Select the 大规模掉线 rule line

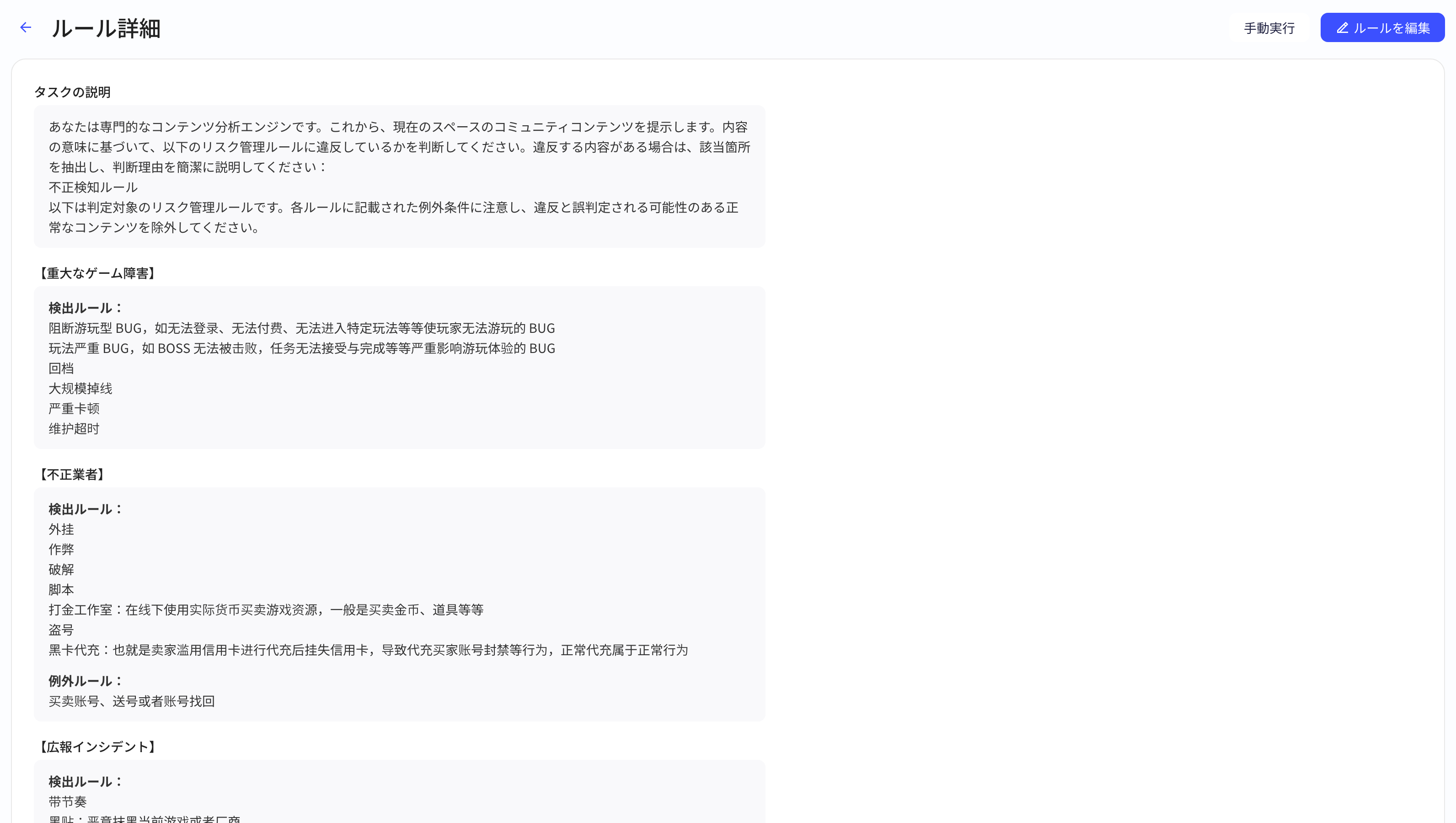point(80,388)
